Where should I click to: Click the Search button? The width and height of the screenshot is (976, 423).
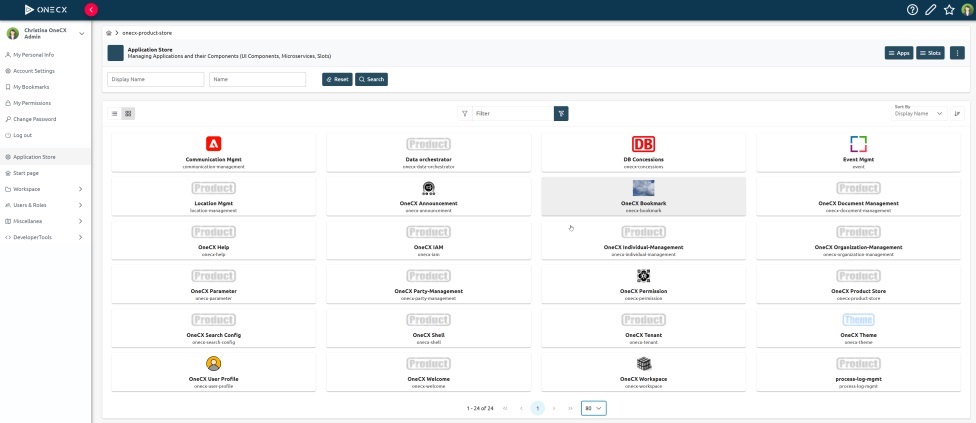[371, 79]
